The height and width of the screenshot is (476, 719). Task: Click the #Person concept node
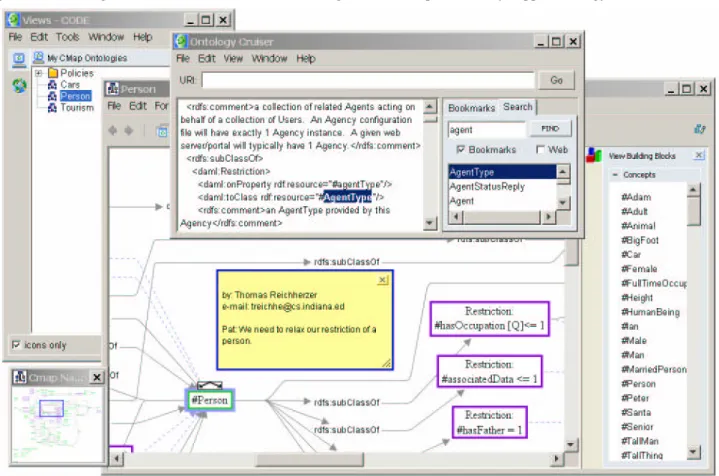(210, 400)
